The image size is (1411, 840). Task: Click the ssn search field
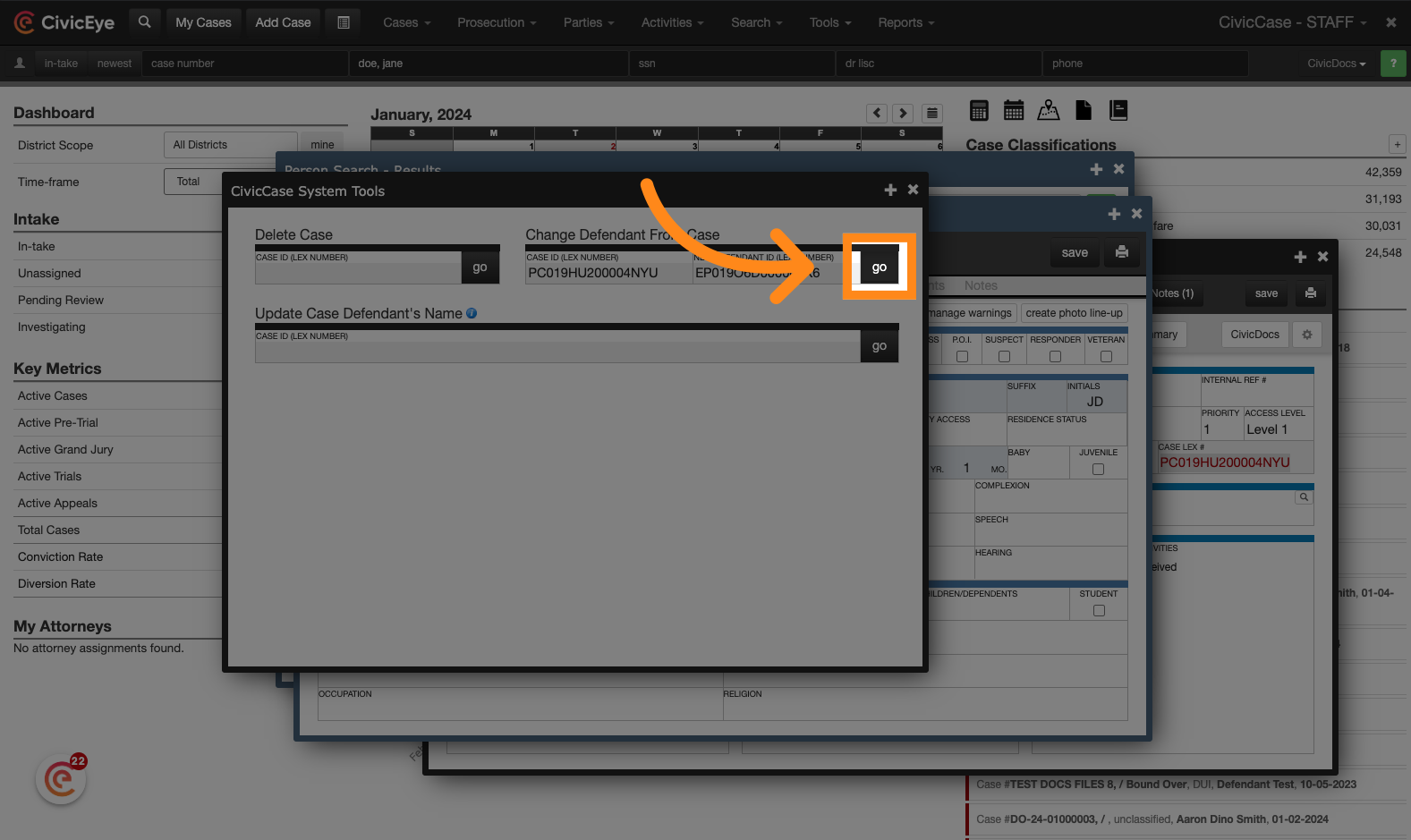[x=732, y=64]
